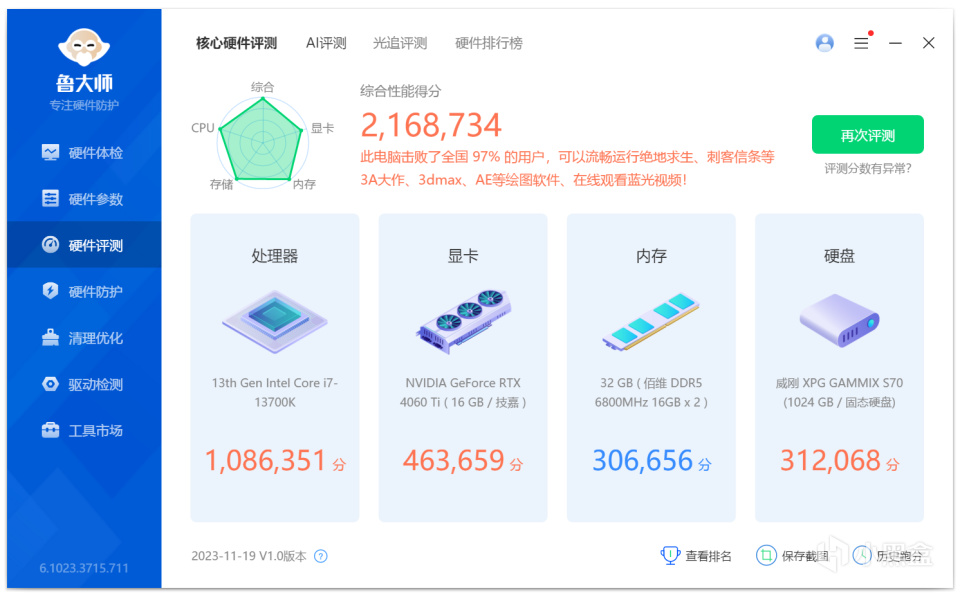Click 查看排名 with trophy icon
960x595 pixels.
696,555
